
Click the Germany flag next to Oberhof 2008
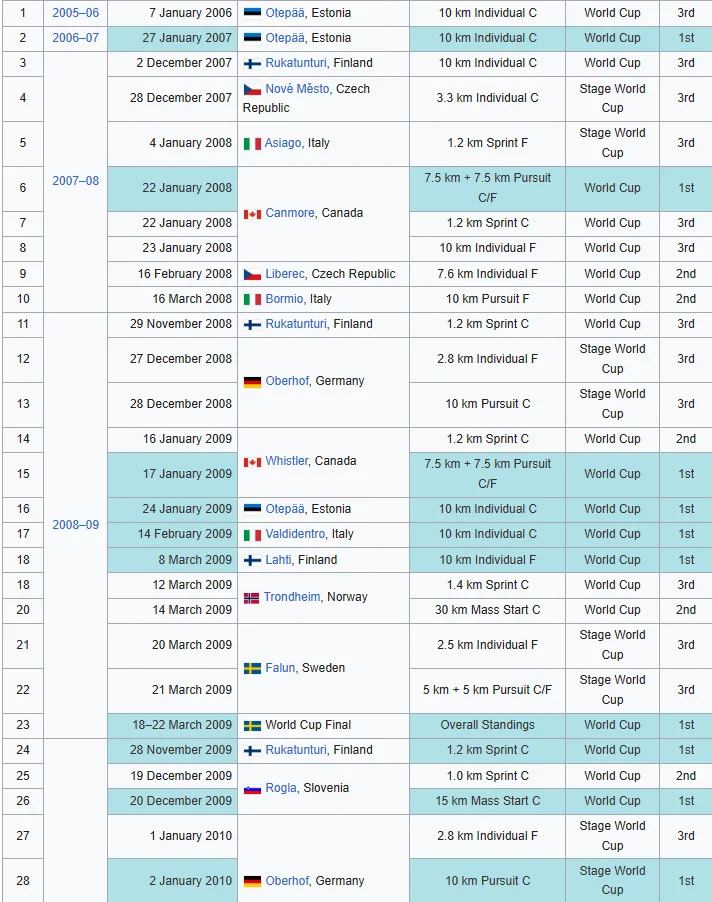252,382
